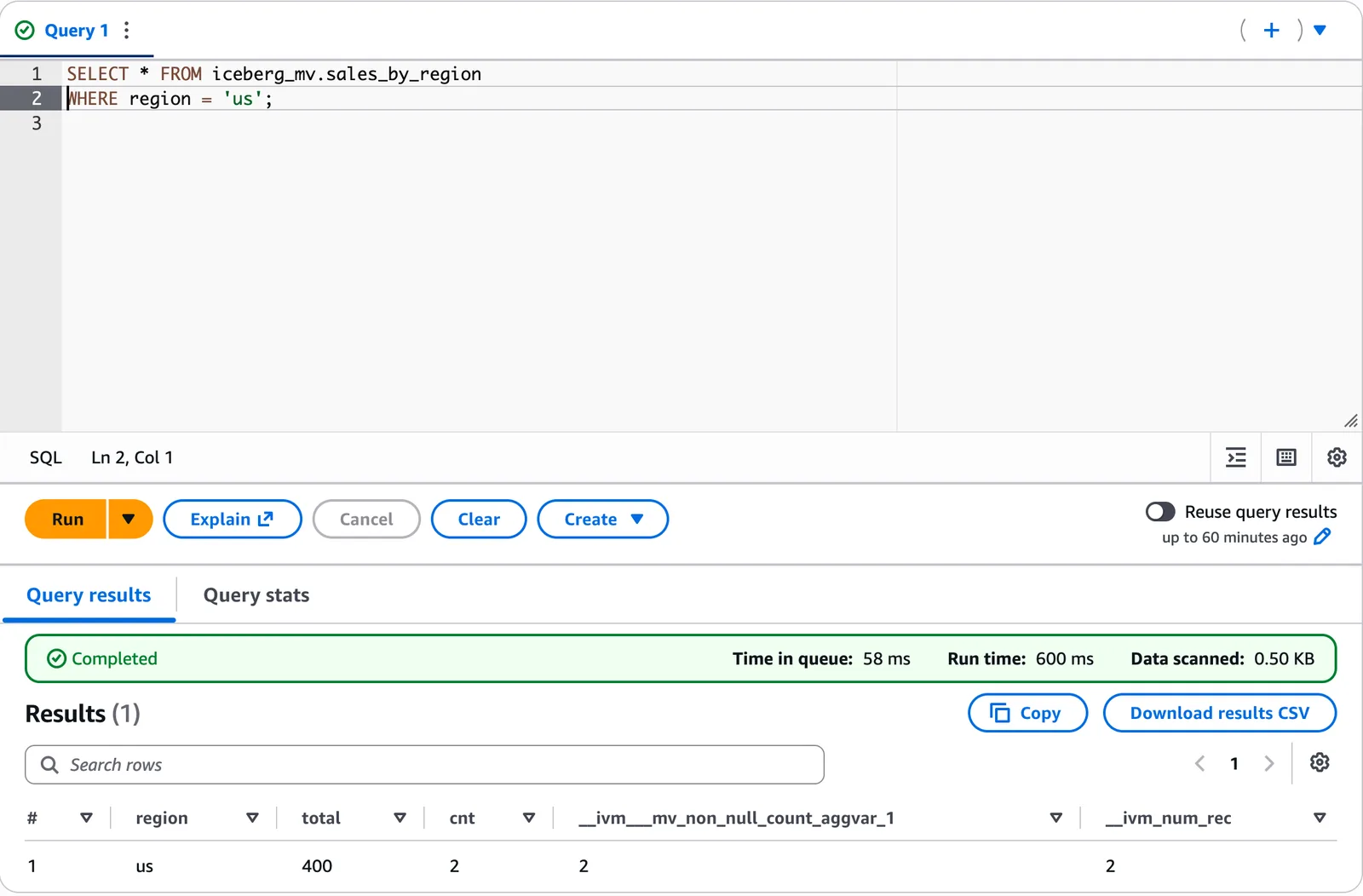1363x896 pixels.
Task: Add a new query tab with plus icon
Action: pyautogui.click(x=1271, y=31)
